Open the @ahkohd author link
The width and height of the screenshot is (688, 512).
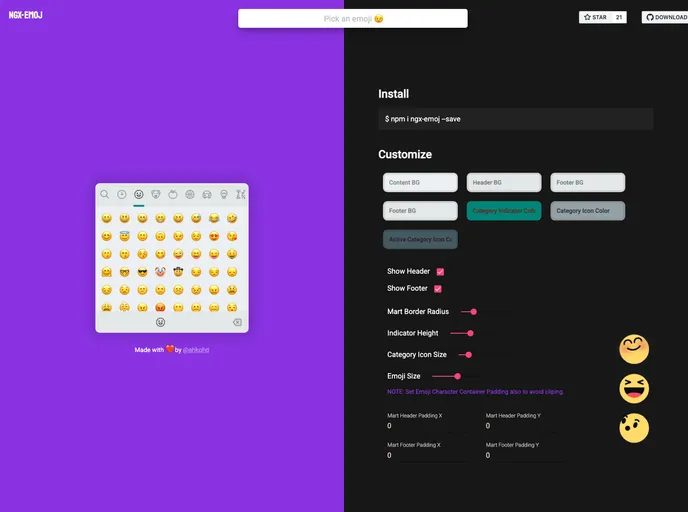[196, 350]
